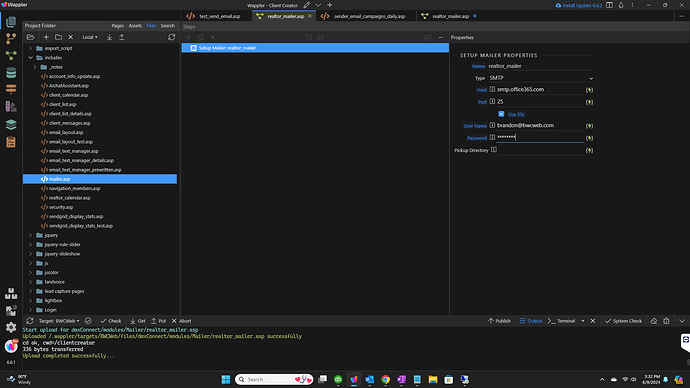Uncheck the Use SSL checkbox

(501, 114)
